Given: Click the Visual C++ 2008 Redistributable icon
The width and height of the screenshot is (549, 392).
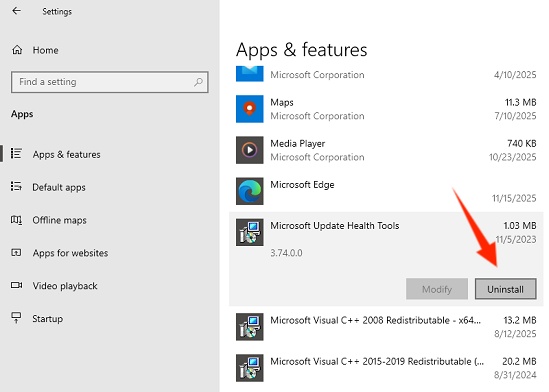Looking at the screenshot, I should [x=250, y=327].
